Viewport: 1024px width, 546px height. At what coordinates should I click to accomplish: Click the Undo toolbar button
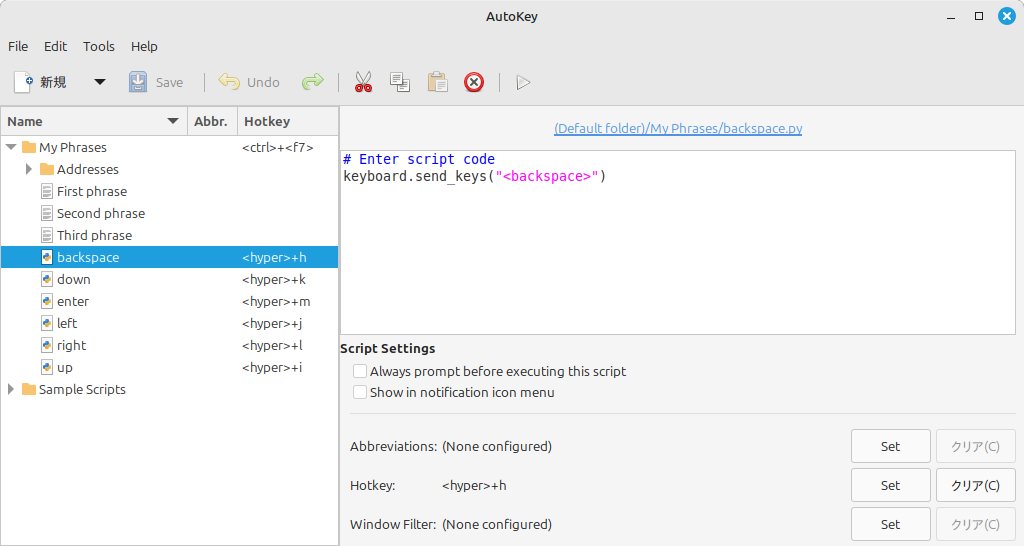(249, 82)
